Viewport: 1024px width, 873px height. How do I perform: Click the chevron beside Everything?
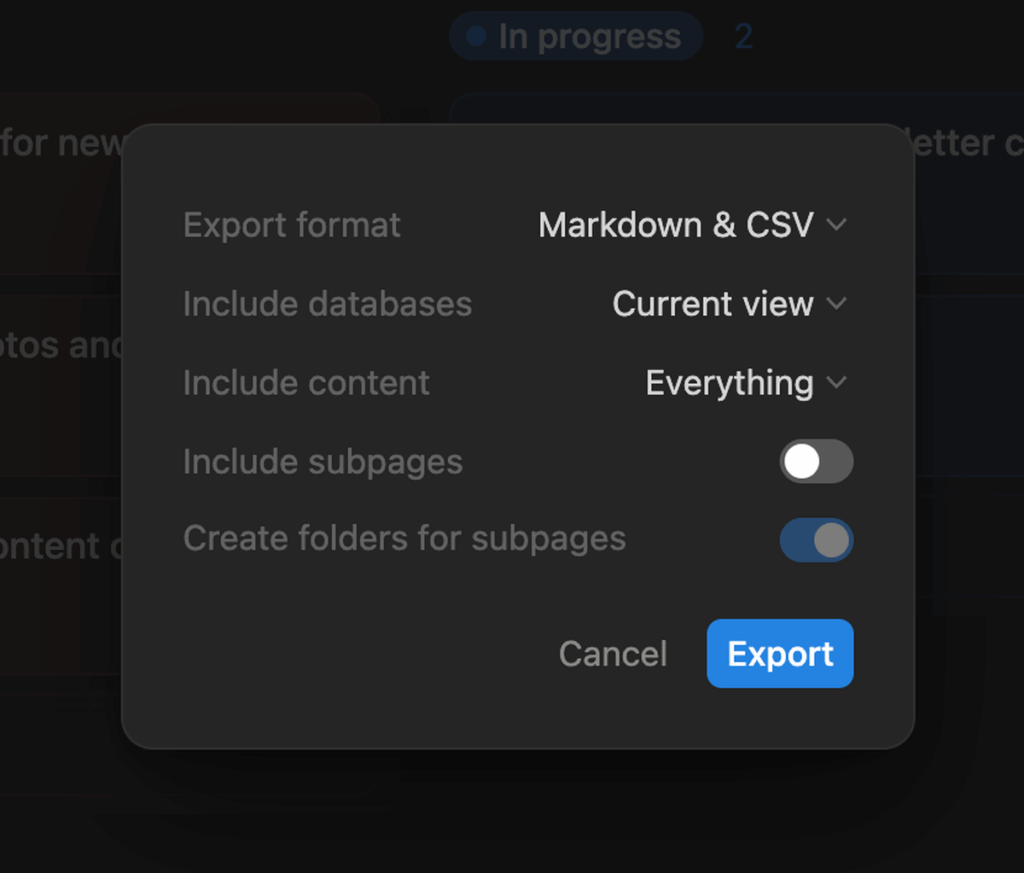click(x=840, y=383)
